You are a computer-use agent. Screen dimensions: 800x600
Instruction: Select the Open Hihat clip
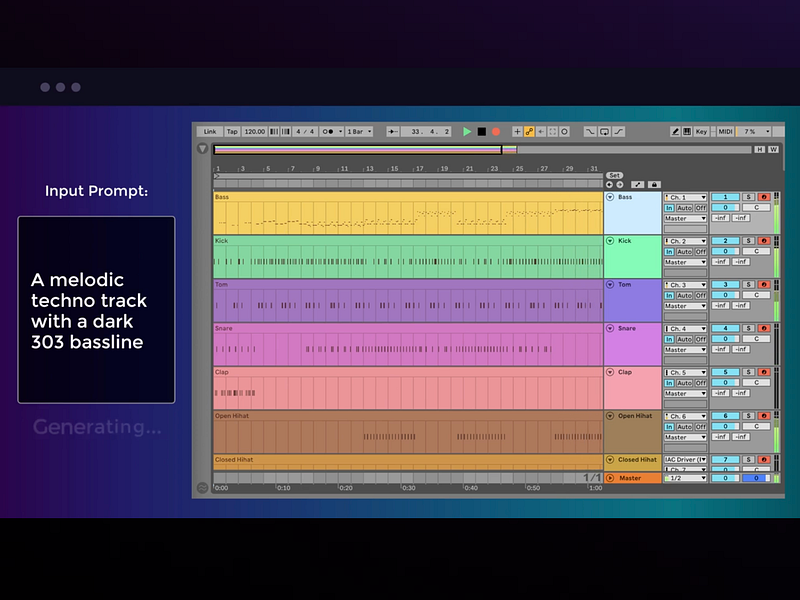click(408, 432)
